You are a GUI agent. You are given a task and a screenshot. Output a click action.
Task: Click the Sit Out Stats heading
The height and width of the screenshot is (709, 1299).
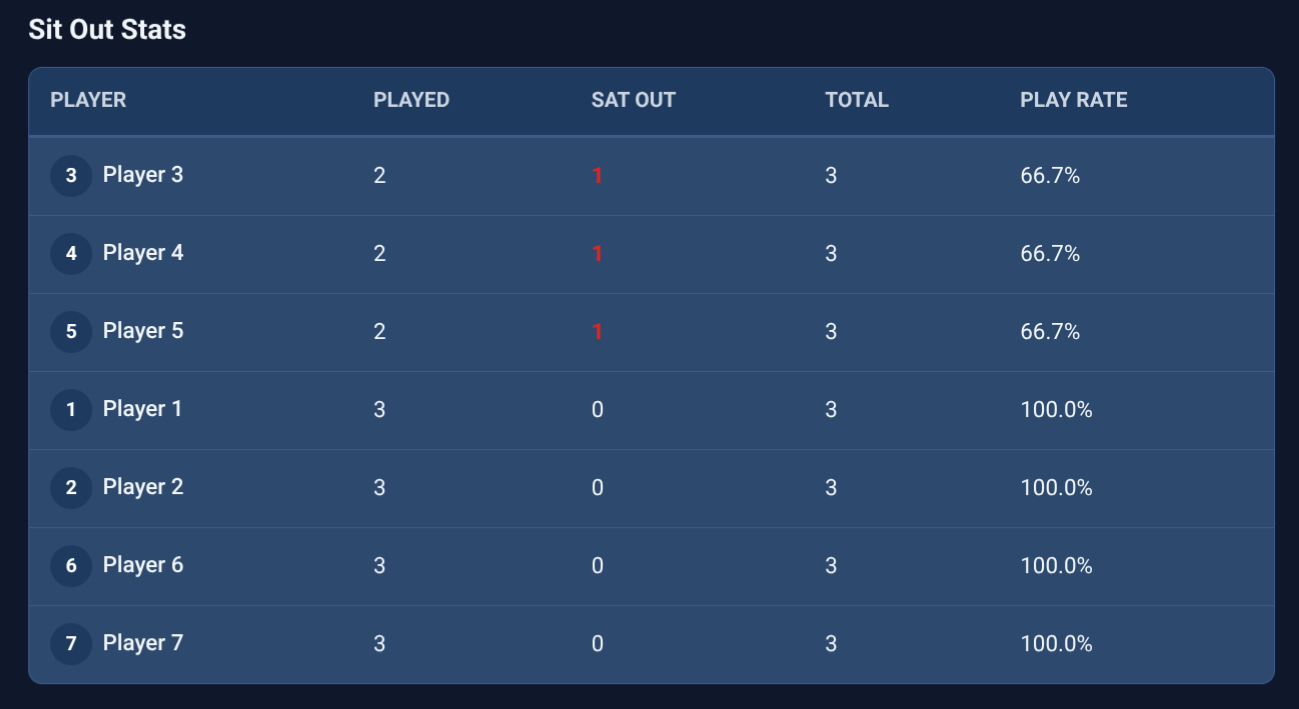point(107,30)
